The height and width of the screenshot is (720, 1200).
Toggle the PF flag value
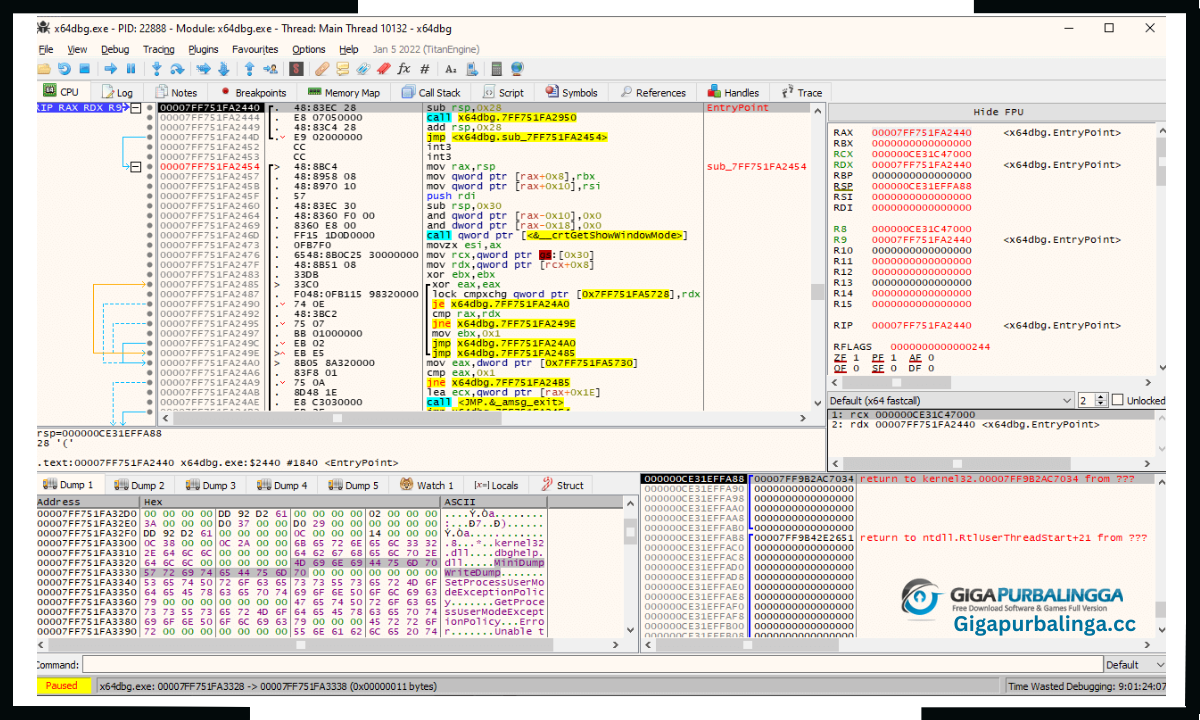[x=892, y=357]
